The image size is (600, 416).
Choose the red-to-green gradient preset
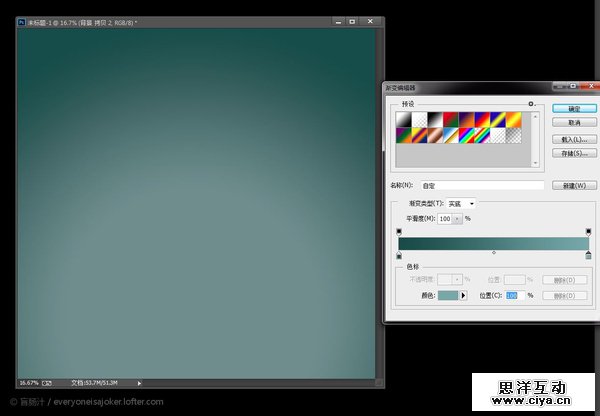[x=450, y=119]
